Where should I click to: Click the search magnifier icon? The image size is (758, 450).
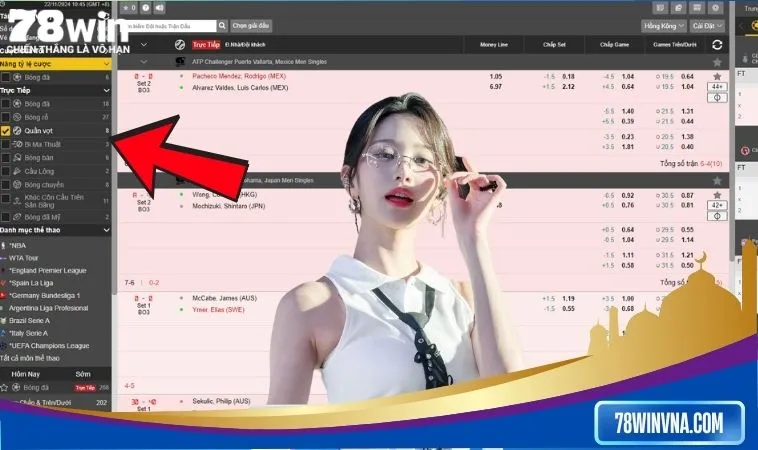click(222, 26)
